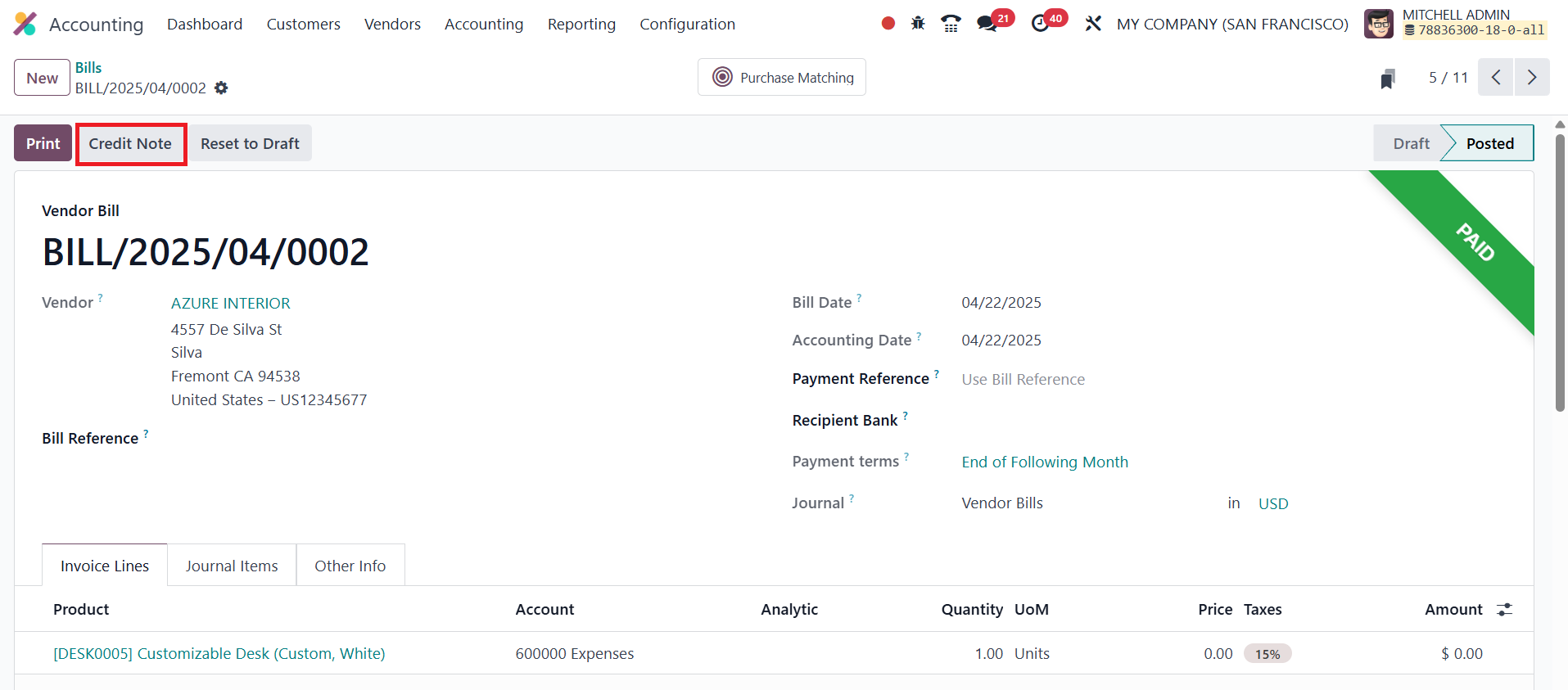The image size is (1568, 690).
Task: Open the Mitchell Admin user menu
Action: 1454,24
